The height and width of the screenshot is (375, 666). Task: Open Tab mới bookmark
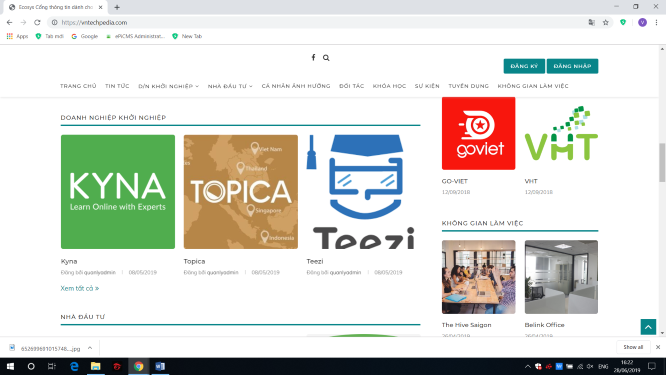click(x=50, y=37)
